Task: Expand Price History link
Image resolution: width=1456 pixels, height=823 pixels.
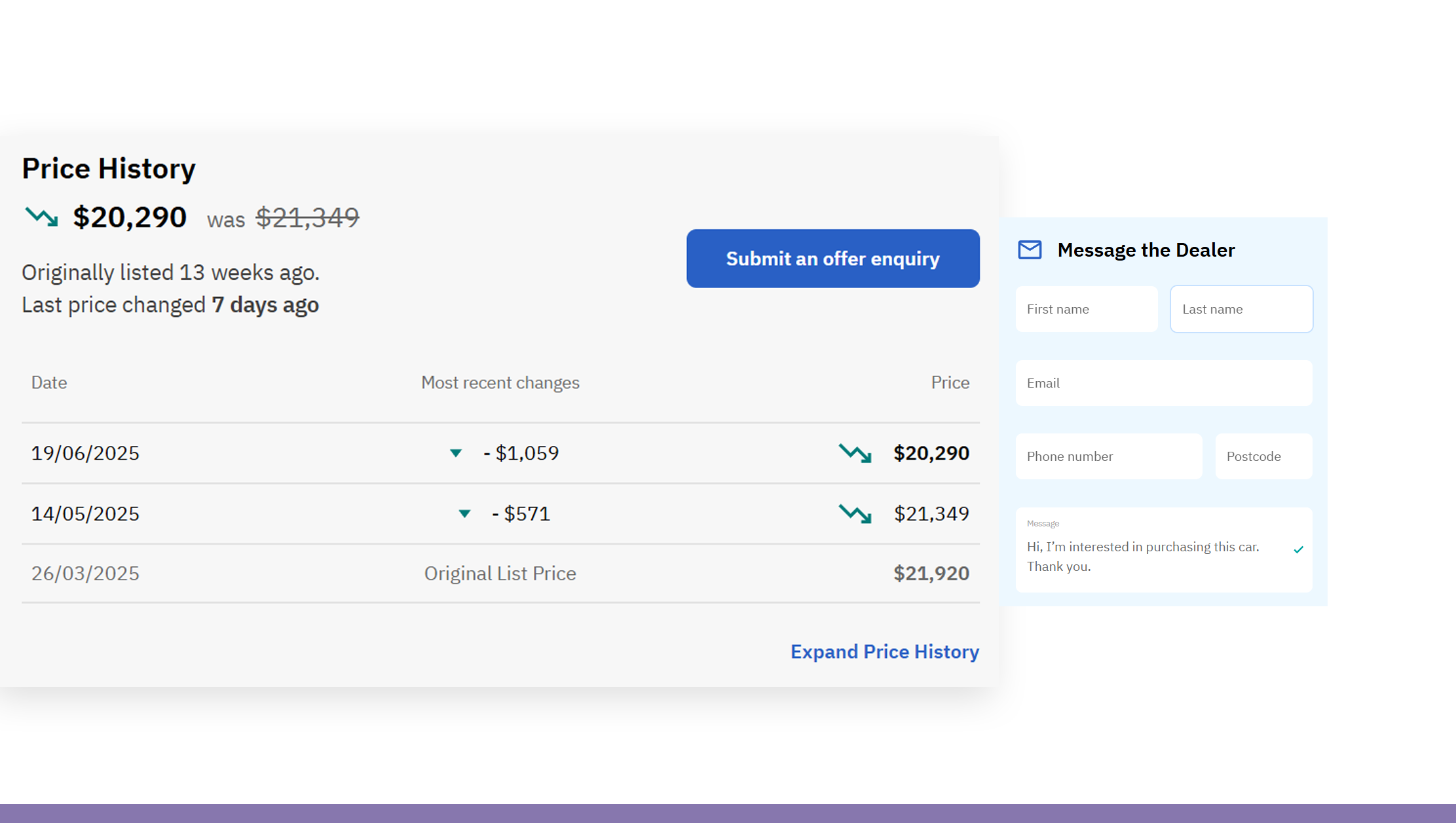Action: click(x=884, y=651)
